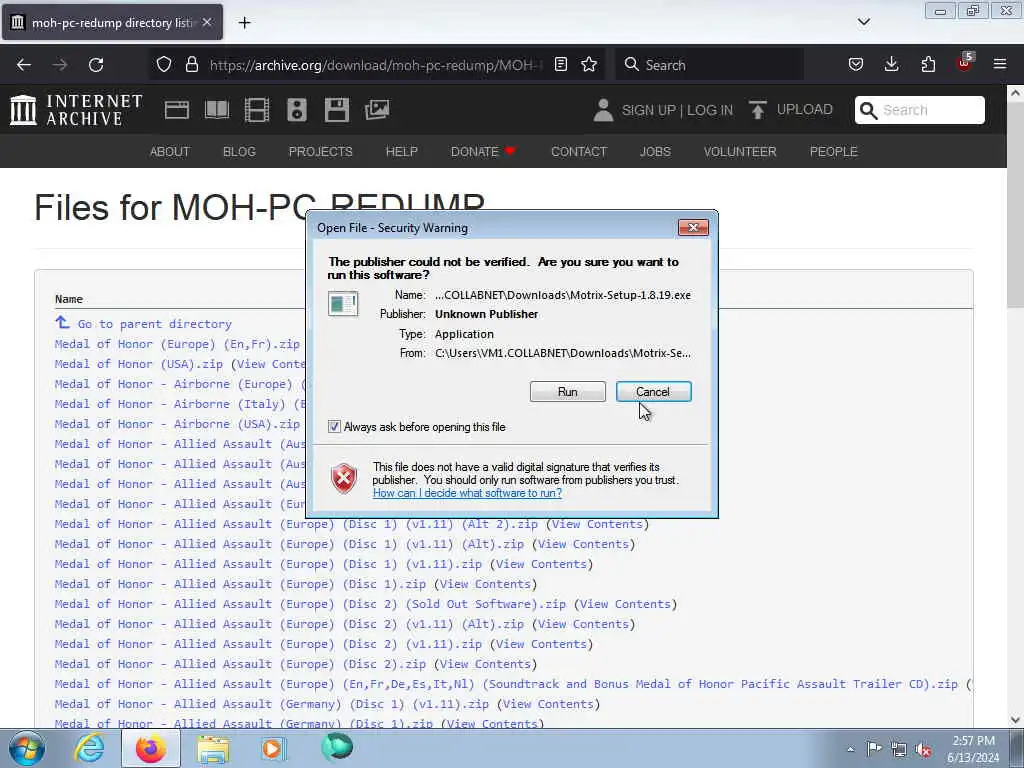Open the VOLUNTEER menu item
The height and width of the screenshot is (768, 1024).
[740, 152]
